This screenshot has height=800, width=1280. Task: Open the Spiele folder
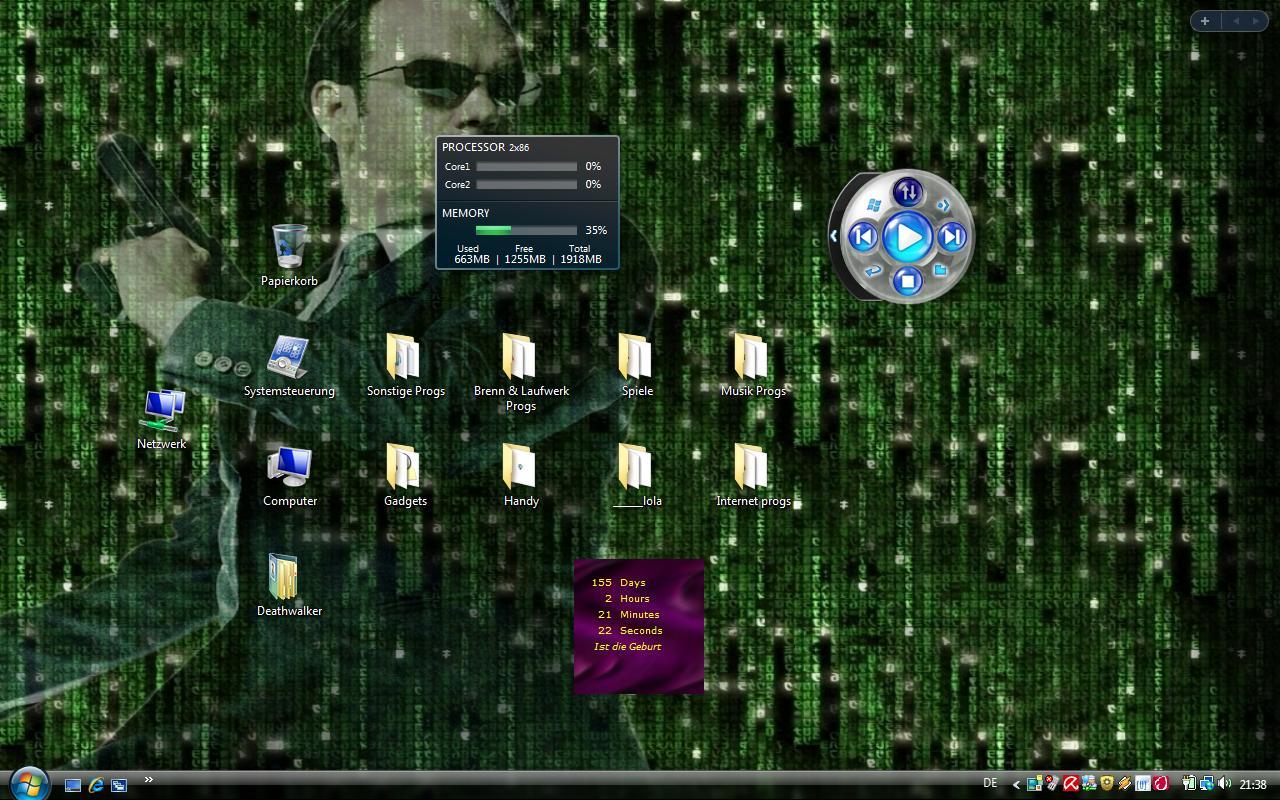[637, 365]
